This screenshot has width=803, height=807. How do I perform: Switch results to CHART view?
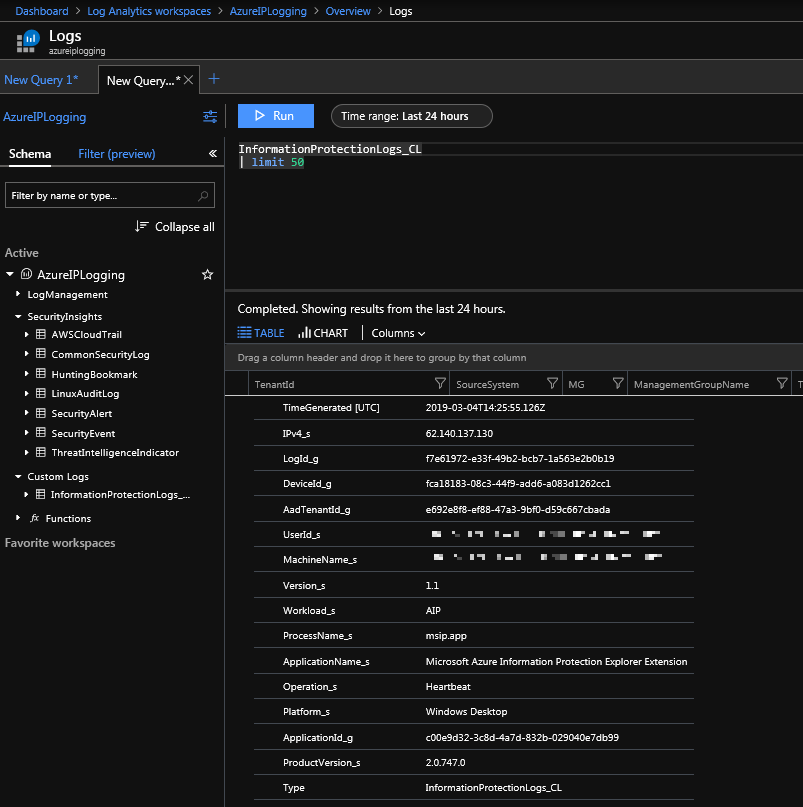(323, 333)
